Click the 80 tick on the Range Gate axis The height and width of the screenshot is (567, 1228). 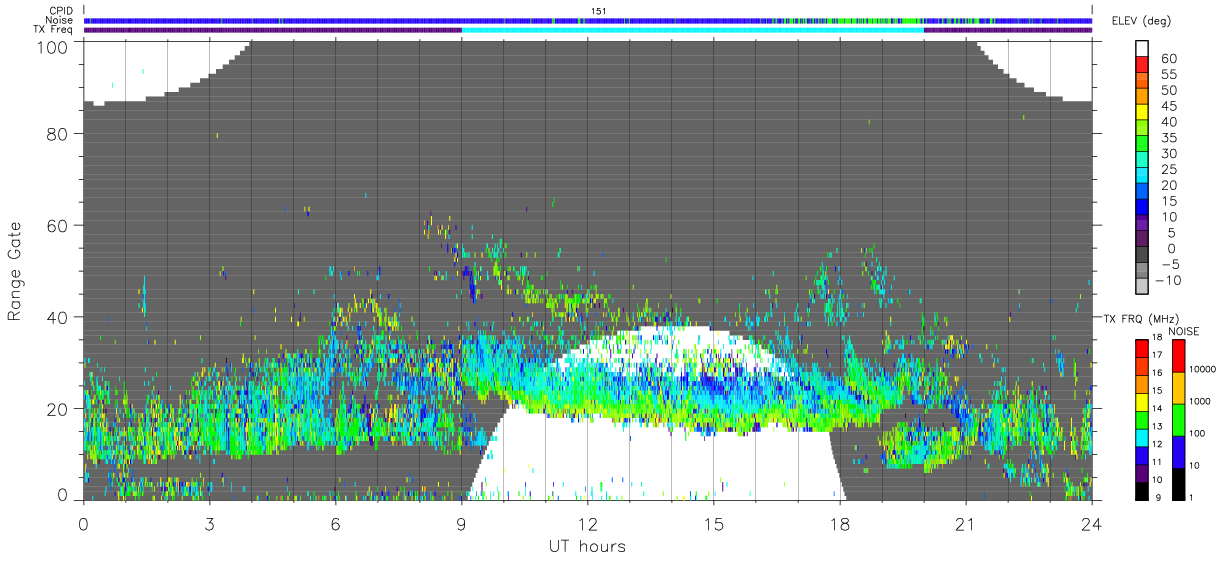[x=56, y=133]
